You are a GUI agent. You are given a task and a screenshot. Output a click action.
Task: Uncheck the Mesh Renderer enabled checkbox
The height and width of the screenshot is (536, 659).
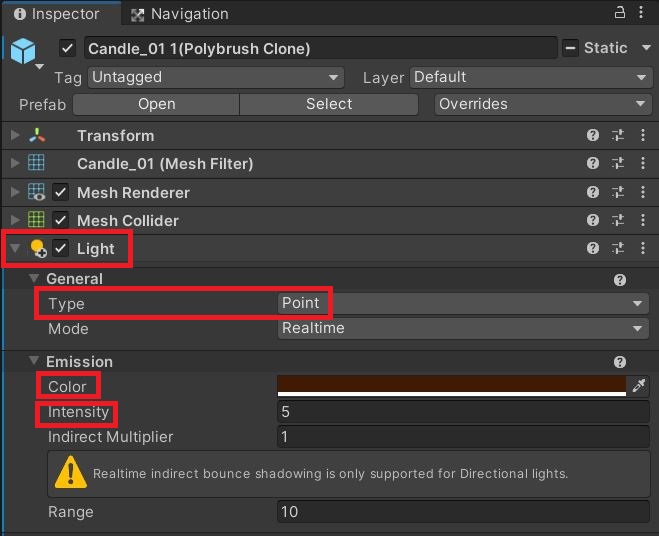point(61,192)
